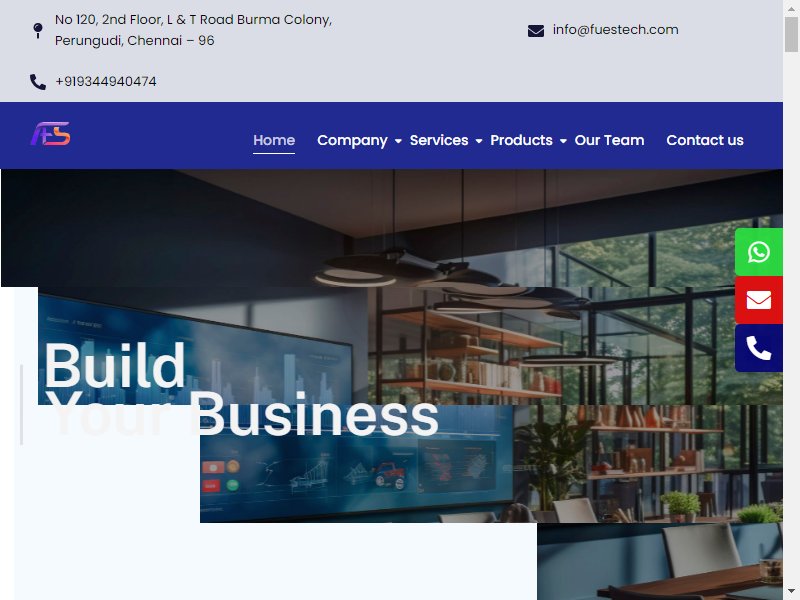Click the info@fuestech.com email link
The height and width of the screenshot is (600, 800).
pos(615,30)
